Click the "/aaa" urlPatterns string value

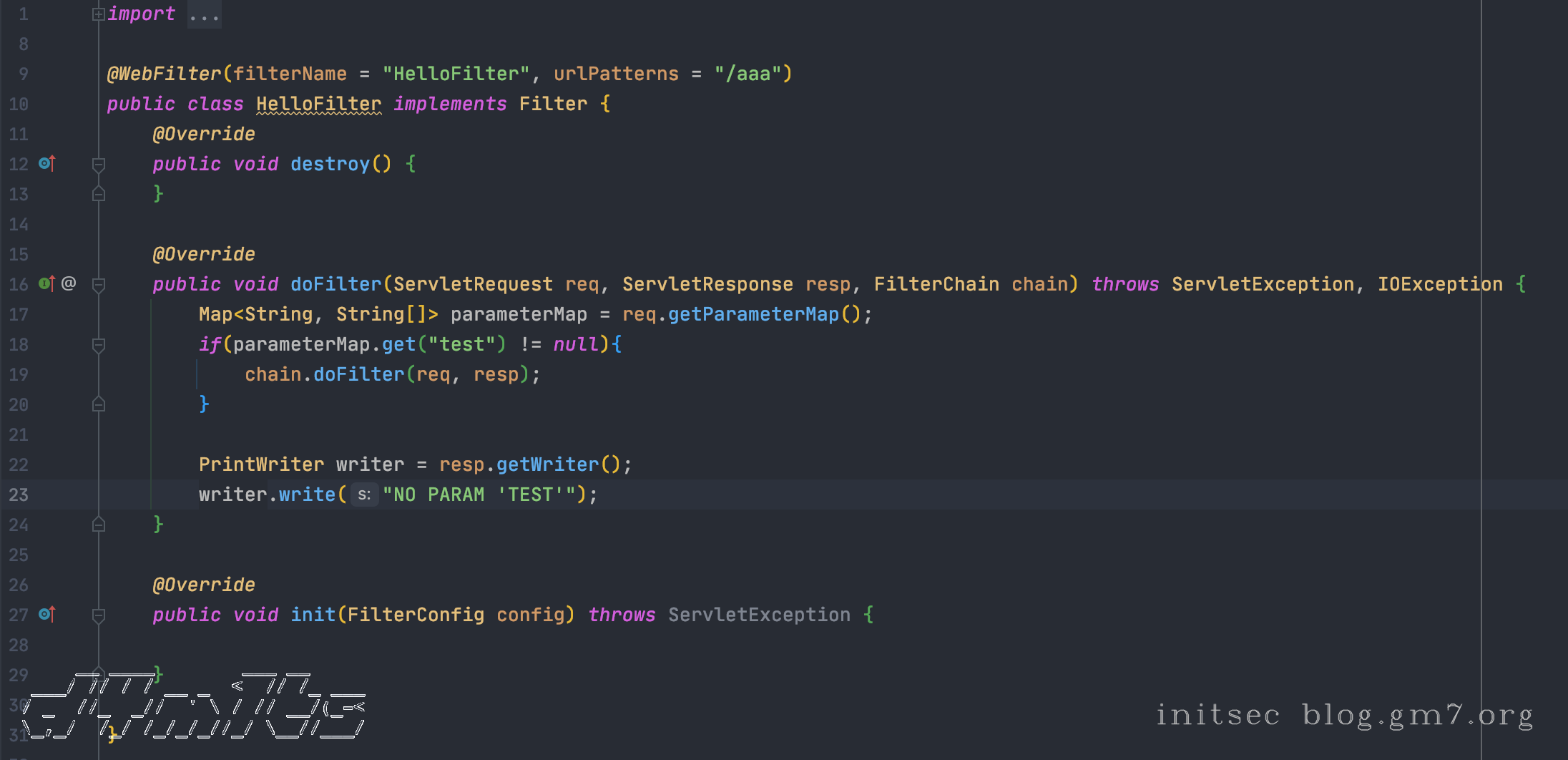(x=748, y=74)
